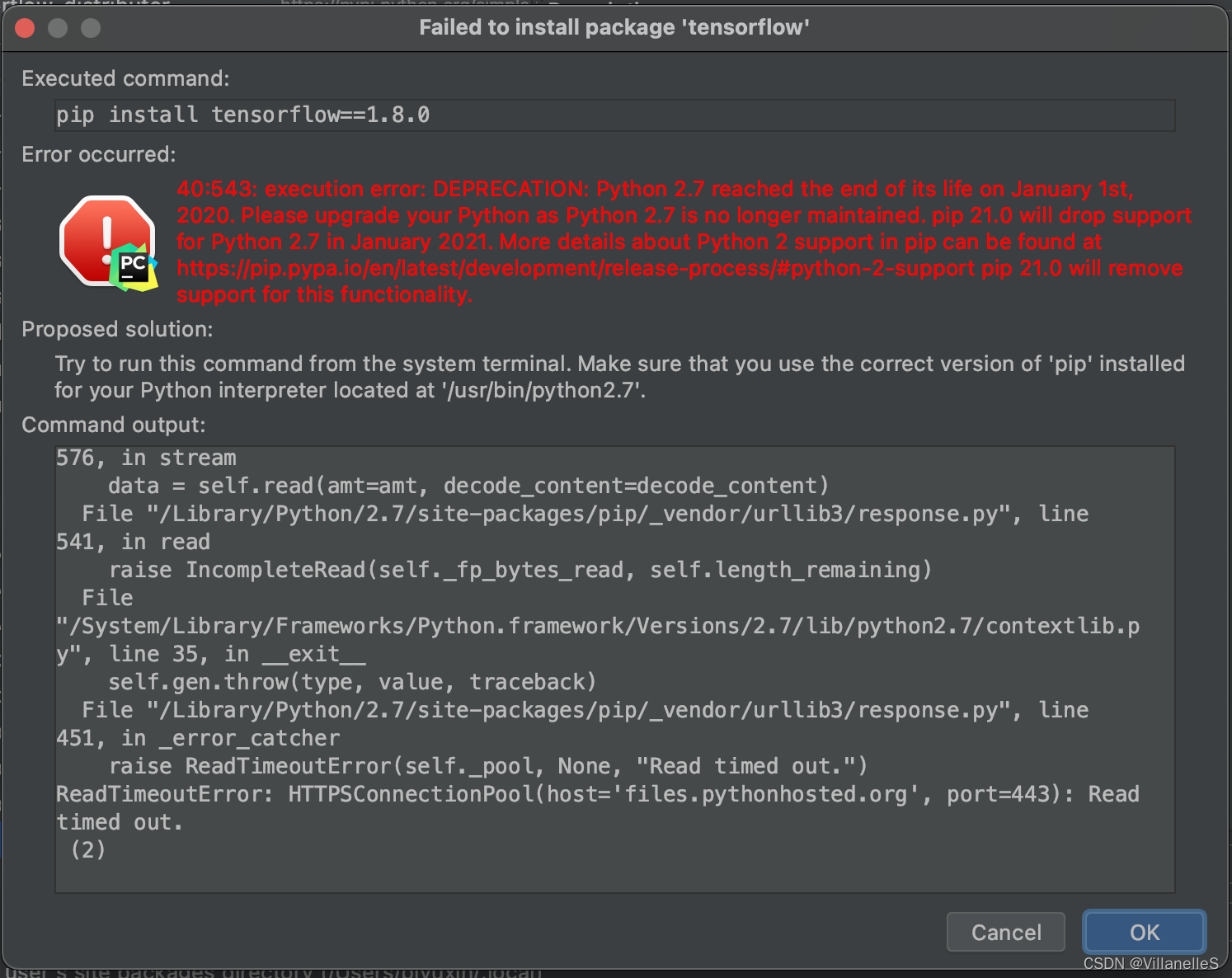Click the contextlib.py framework path line
This screenshot has height=978, width=1232.
[x=598, y=626]
